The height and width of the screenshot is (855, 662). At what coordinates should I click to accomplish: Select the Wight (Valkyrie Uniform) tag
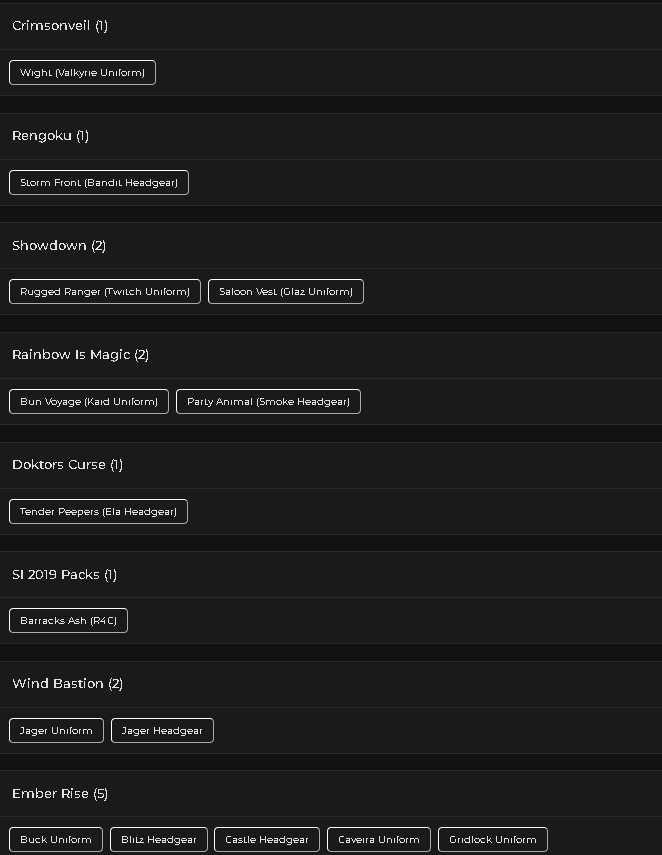tap(82, 73)
